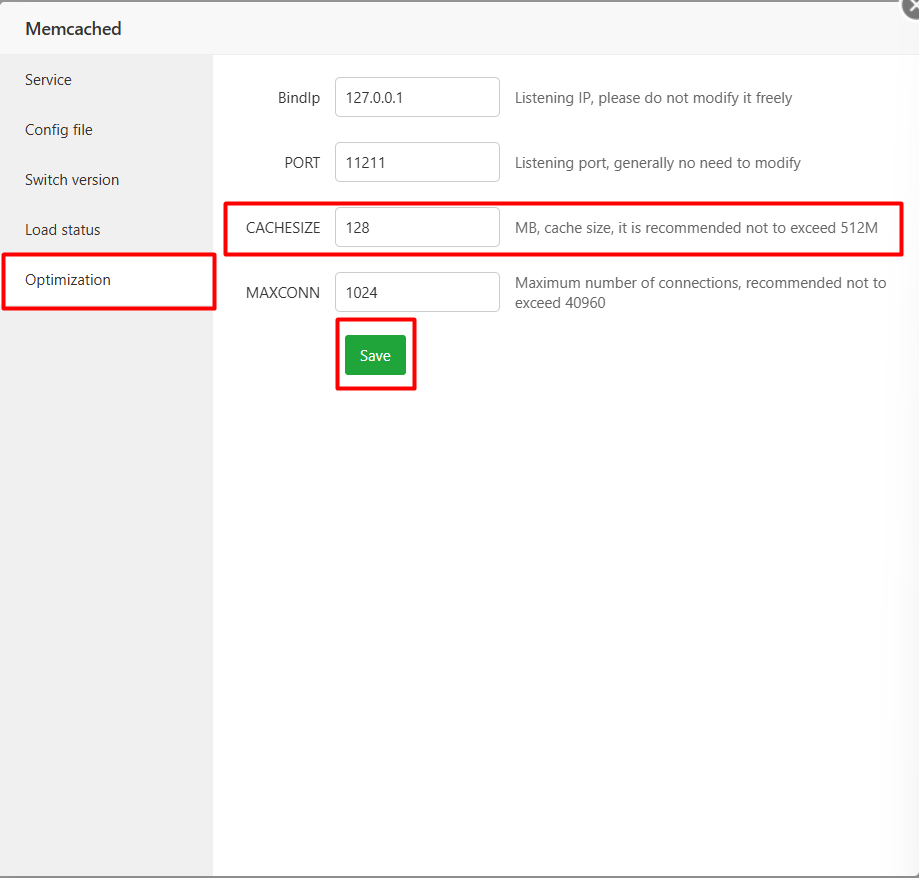Select the Switch version section

tap(71, 179)
